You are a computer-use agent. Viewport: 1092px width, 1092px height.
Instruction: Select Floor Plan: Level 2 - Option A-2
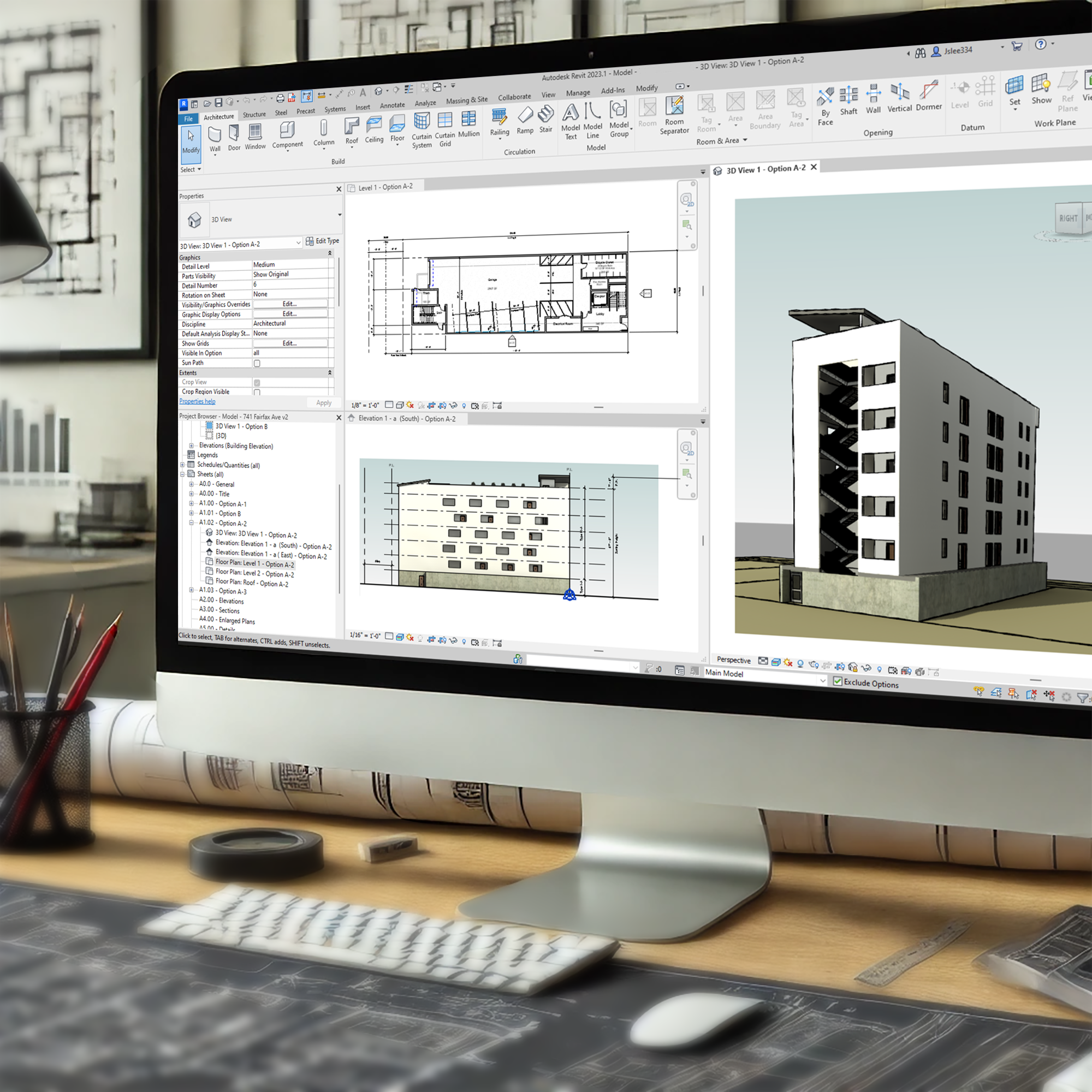(254, 573)
